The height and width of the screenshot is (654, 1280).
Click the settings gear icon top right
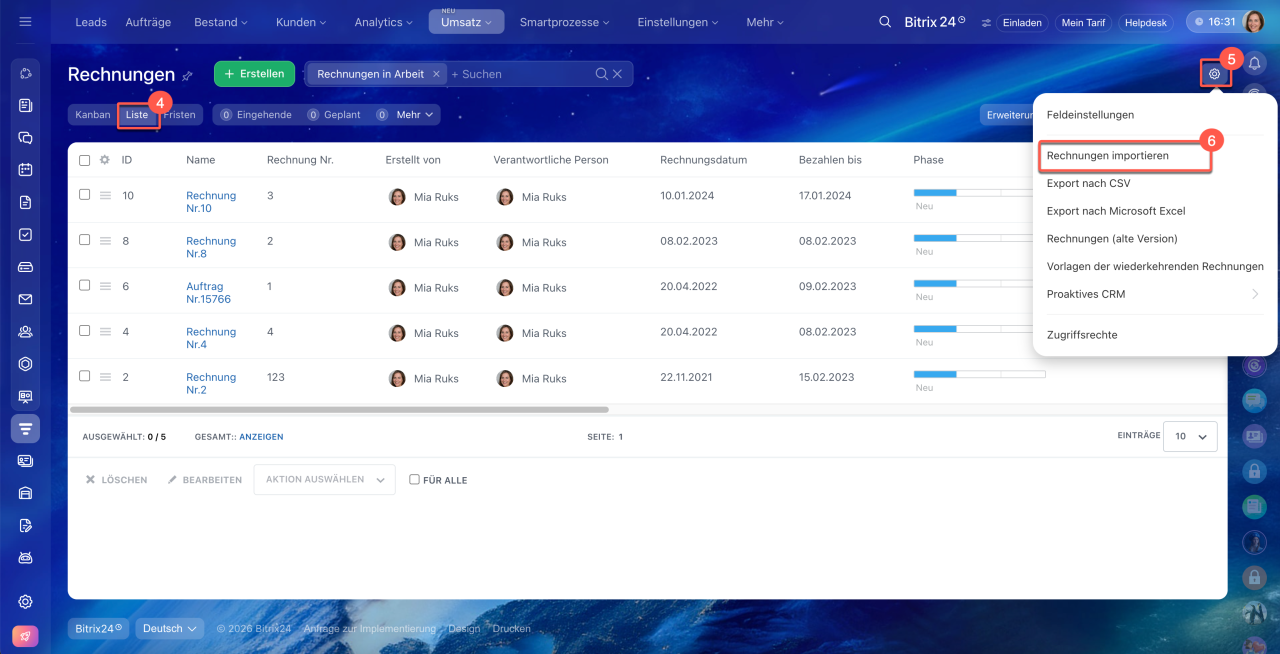(x=1214, y=74)
